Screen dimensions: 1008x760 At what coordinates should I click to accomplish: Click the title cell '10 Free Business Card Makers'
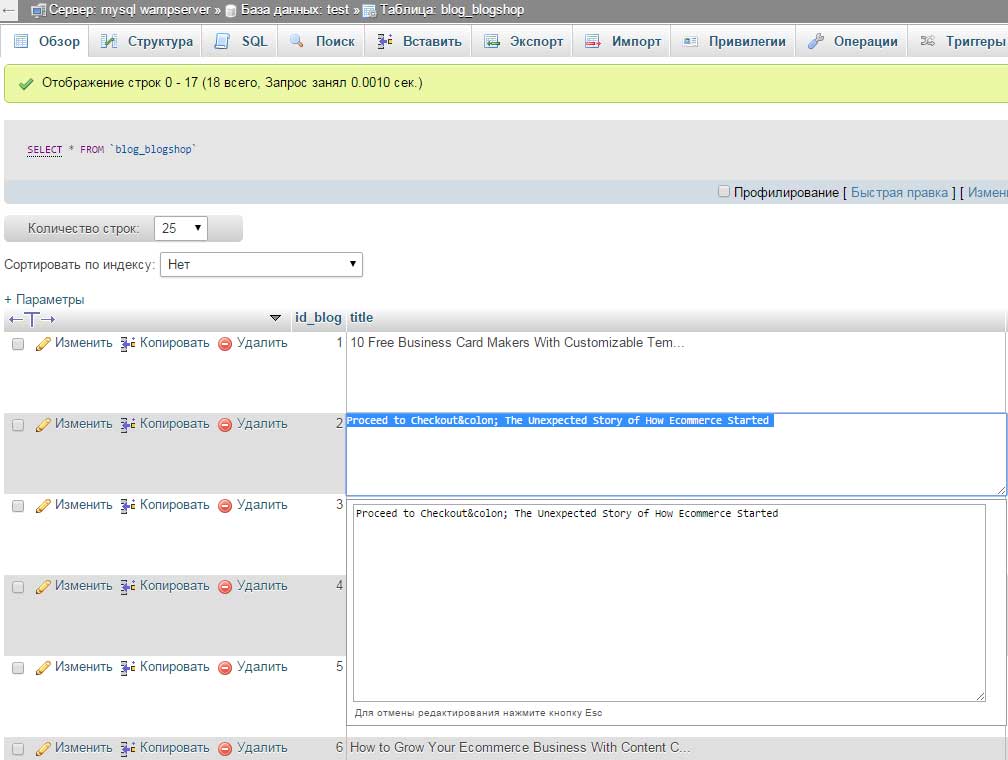tap(517, 343)
